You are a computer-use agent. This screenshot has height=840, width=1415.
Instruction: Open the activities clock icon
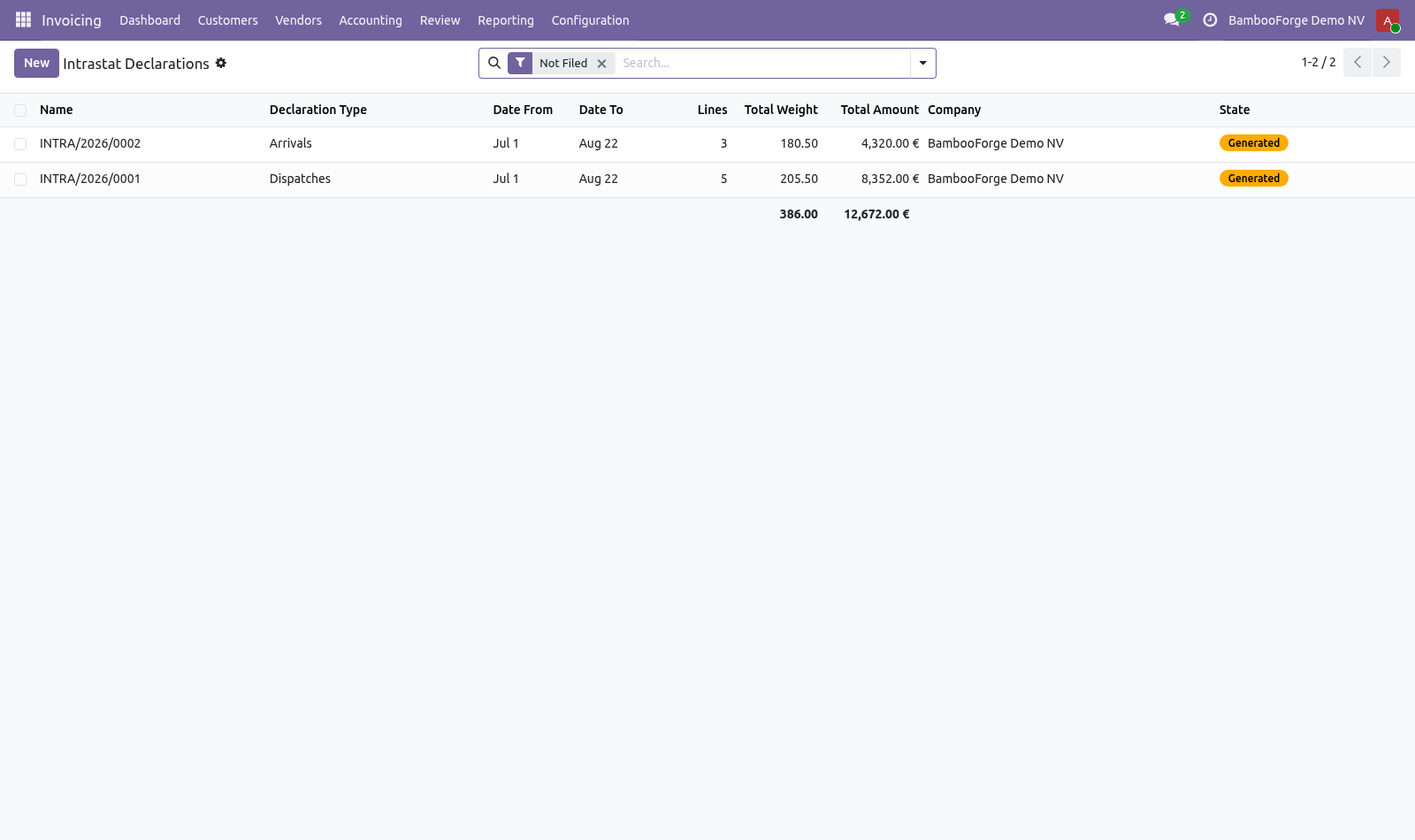pyautogui.click(x=1210, y=19)
